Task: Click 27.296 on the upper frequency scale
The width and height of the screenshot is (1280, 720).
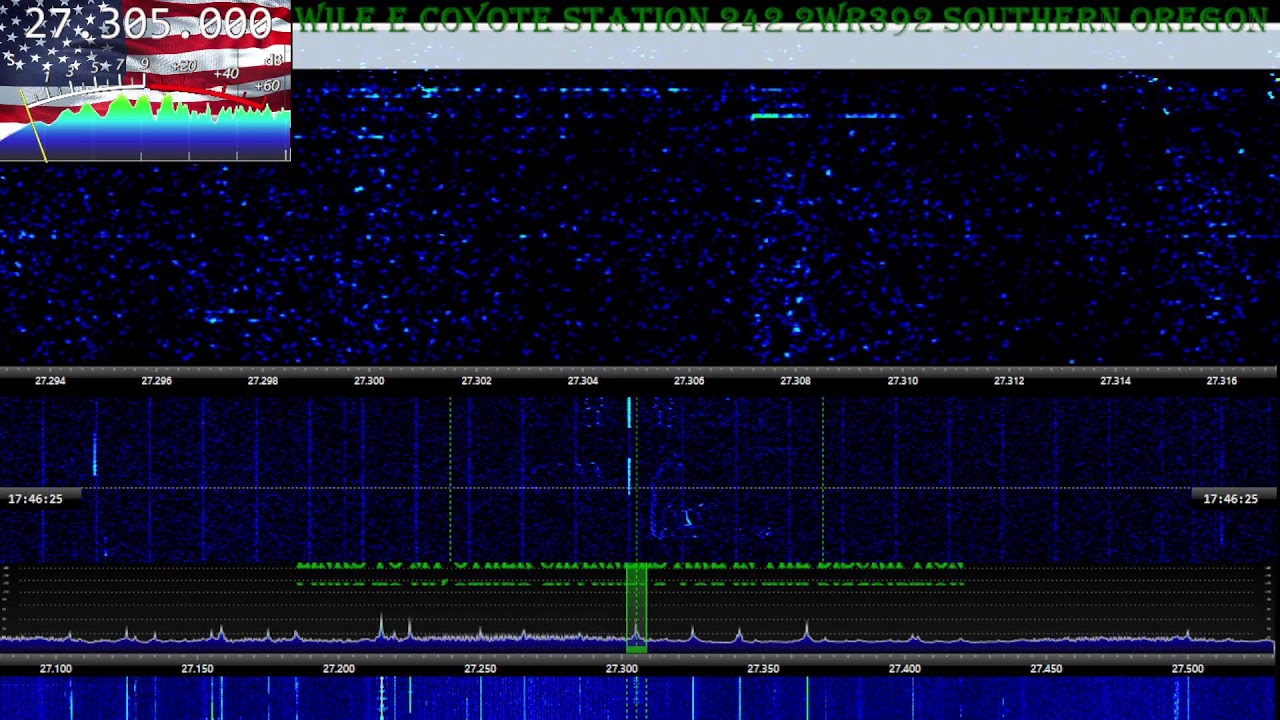Action: tap(156, 381)
